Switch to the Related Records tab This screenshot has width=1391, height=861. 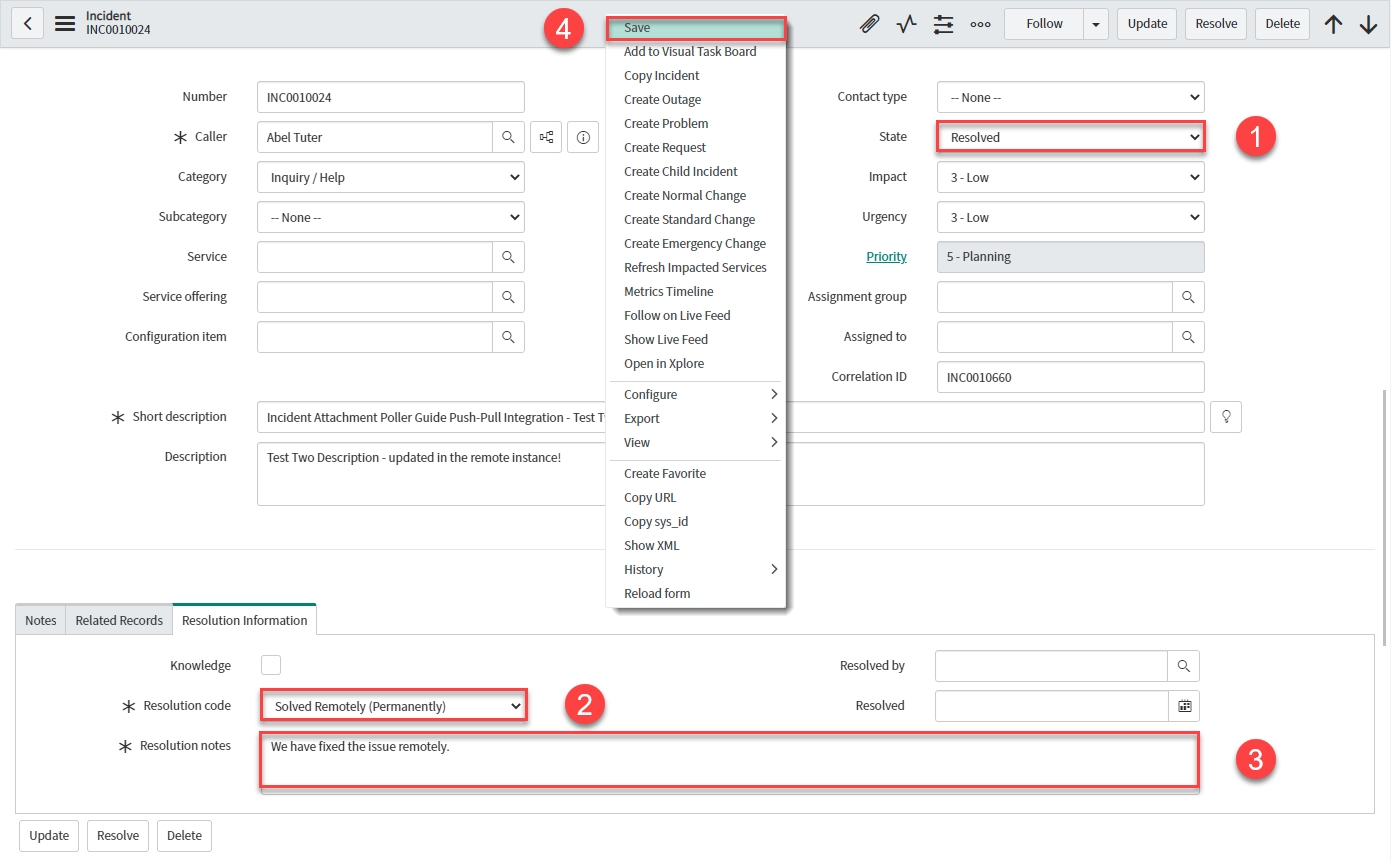pyautogui.click(x=119, y=620)
